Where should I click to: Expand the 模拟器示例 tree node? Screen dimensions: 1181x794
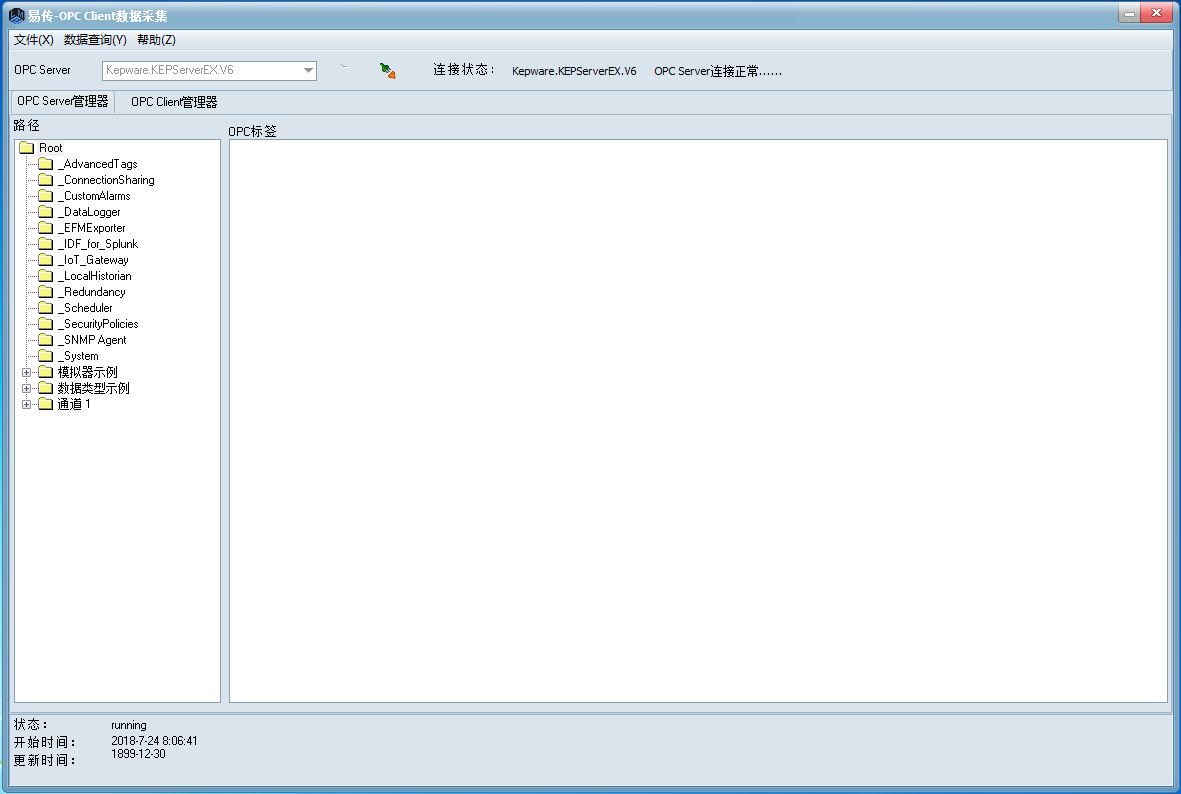pos(26,372)
